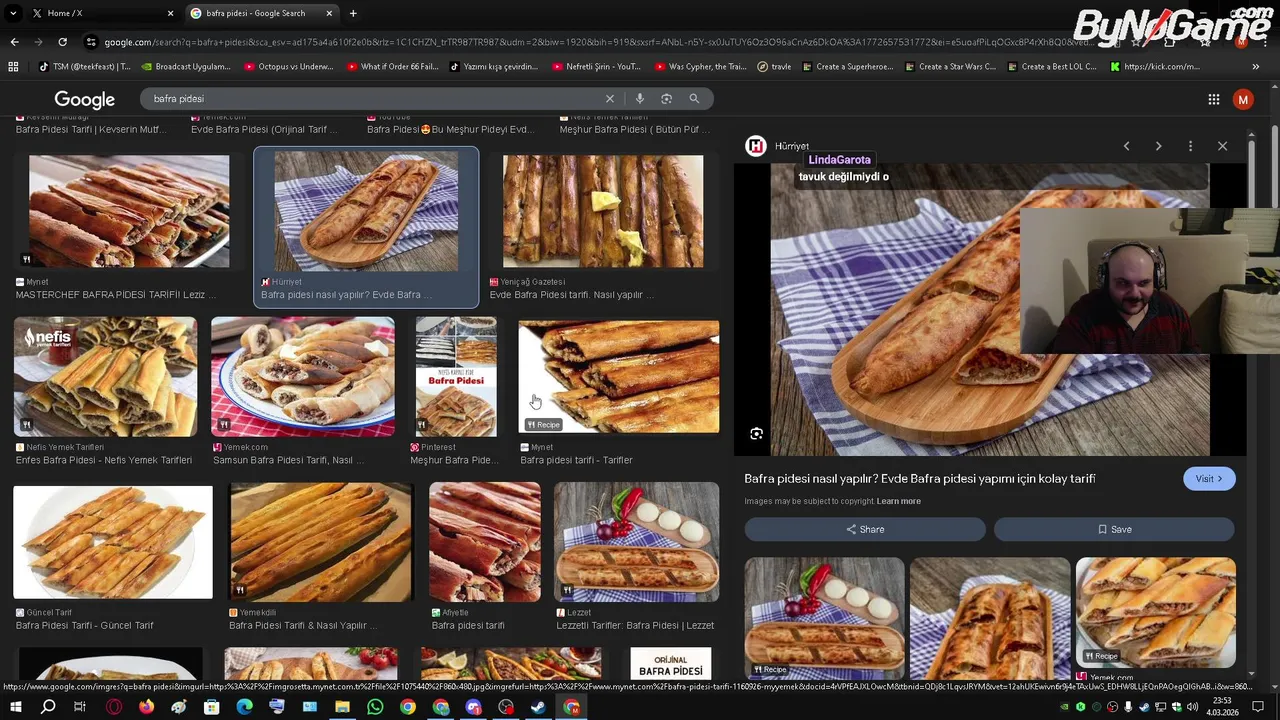This screenshot has height=720, width=1280.
Task: Click 'Enfes Bafra Pidesi - Nefis Yemek Tarifleri' title
Action: pos(104,461)
